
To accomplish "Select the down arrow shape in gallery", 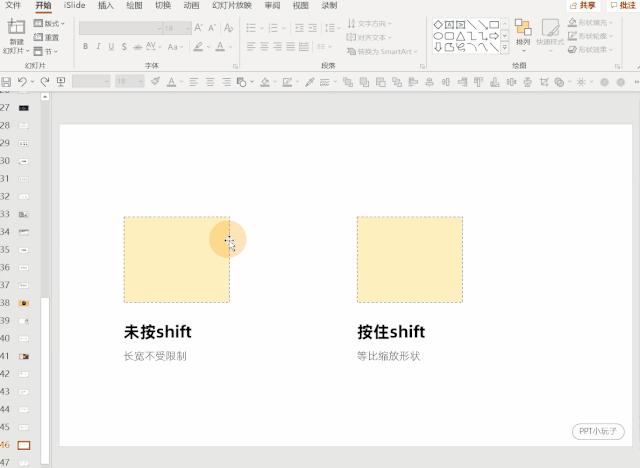I will point(438,47).
